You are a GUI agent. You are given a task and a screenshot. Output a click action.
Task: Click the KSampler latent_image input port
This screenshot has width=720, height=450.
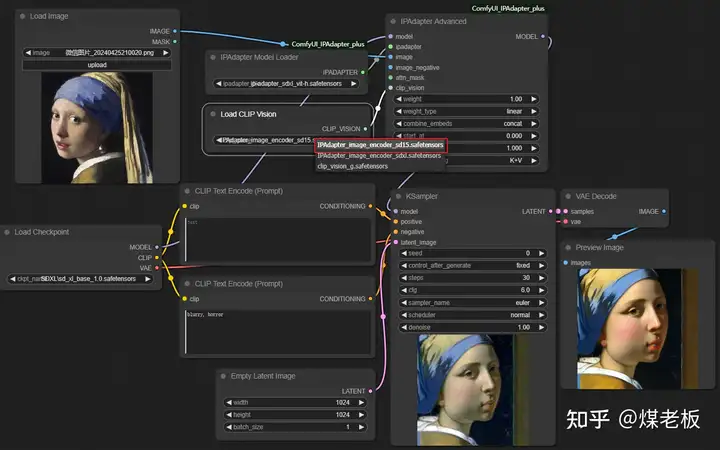[x=396, y=242]
